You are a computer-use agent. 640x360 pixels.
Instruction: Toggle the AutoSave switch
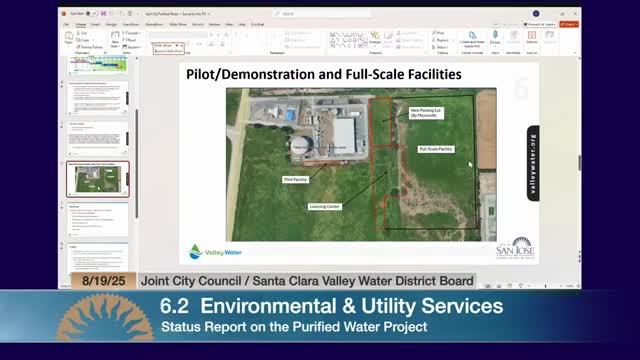(91, 13)
